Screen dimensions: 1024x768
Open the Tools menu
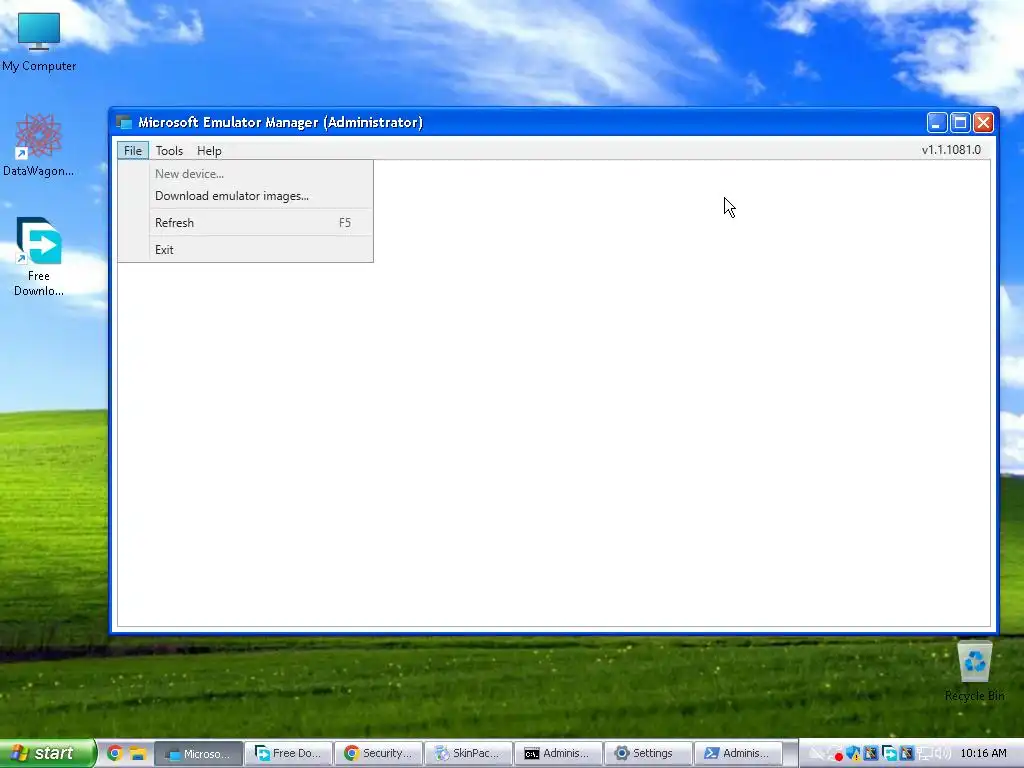click(169, 151)
